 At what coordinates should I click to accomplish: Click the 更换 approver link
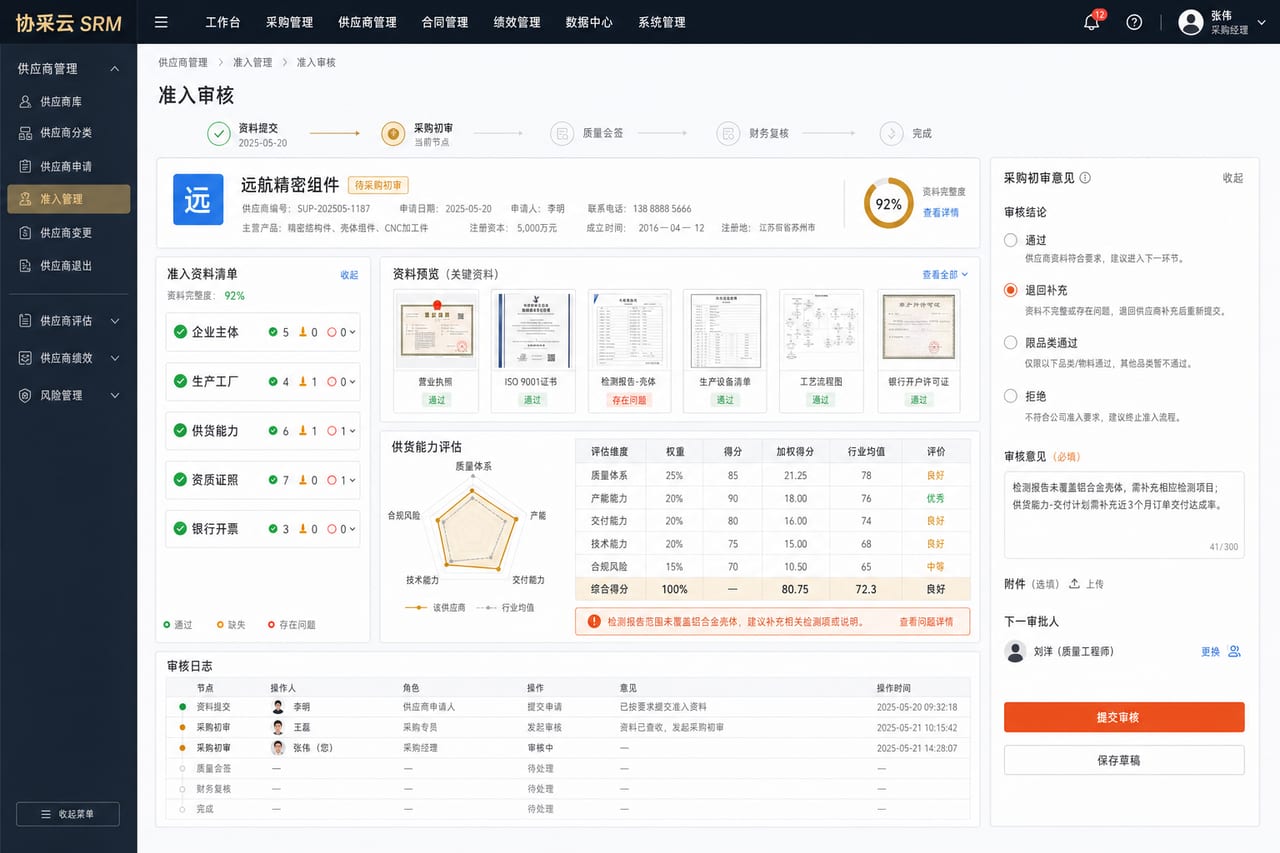(x=1210, y=651)
